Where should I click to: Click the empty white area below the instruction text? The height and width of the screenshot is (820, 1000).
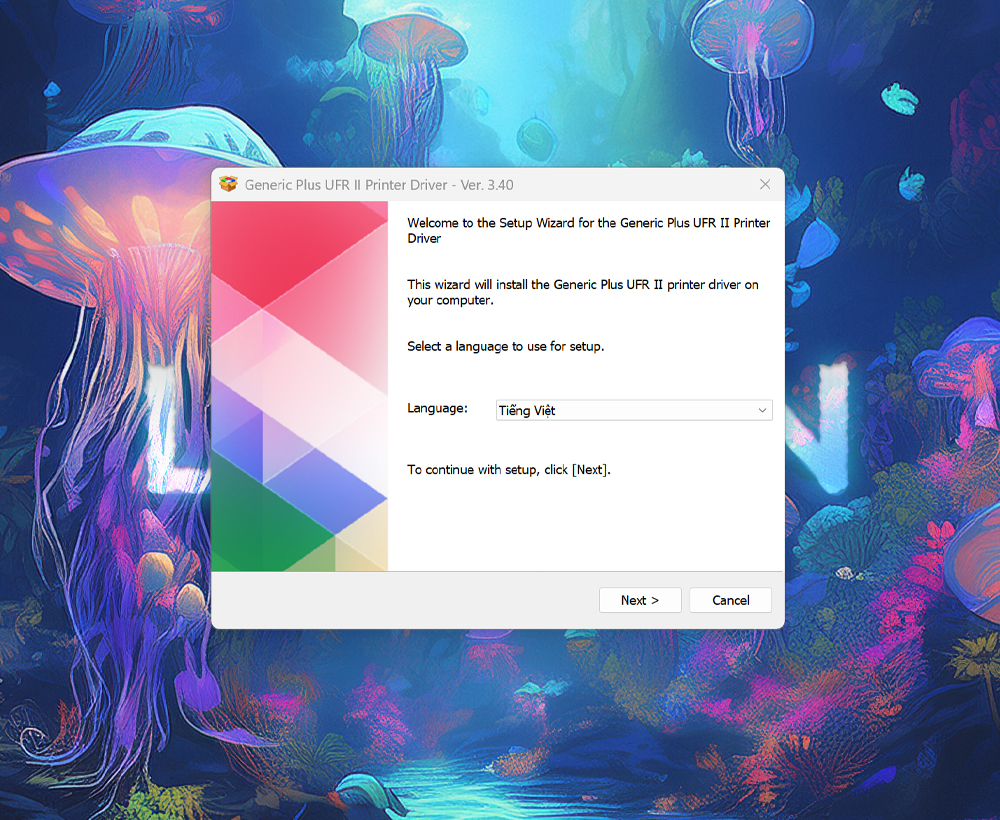[x=580, y=525]
